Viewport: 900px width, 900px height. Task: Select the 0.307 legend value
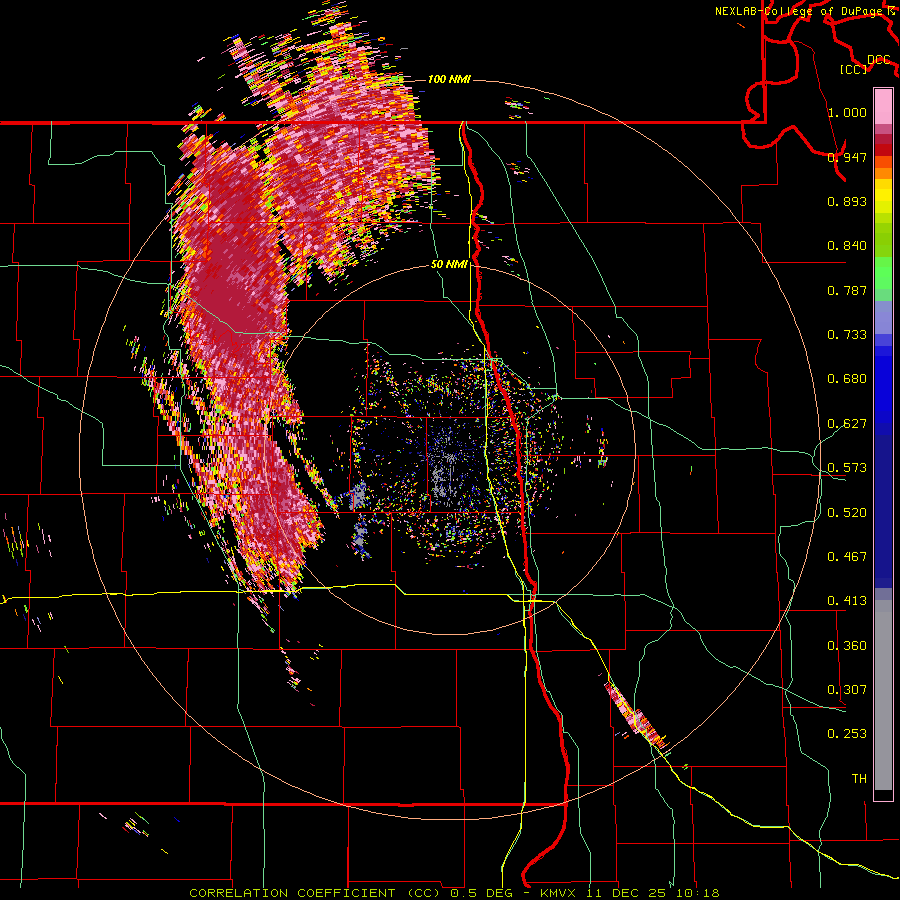point(847,690)
